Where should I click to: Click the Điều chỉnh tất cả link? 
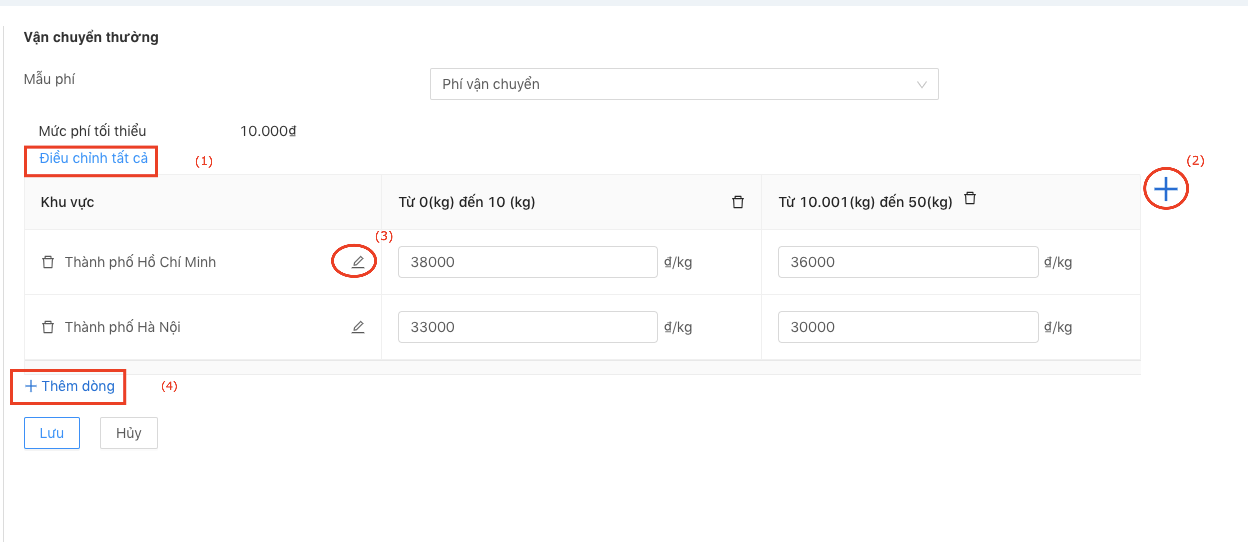(x=93, y=158)
